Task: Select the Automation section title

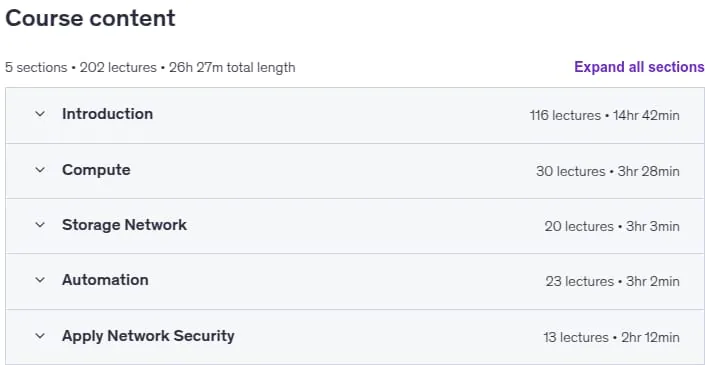Action: pos(105,280)
